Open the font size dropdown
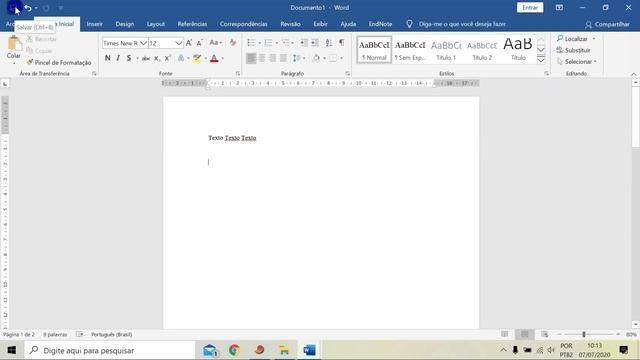 [178, 43]
